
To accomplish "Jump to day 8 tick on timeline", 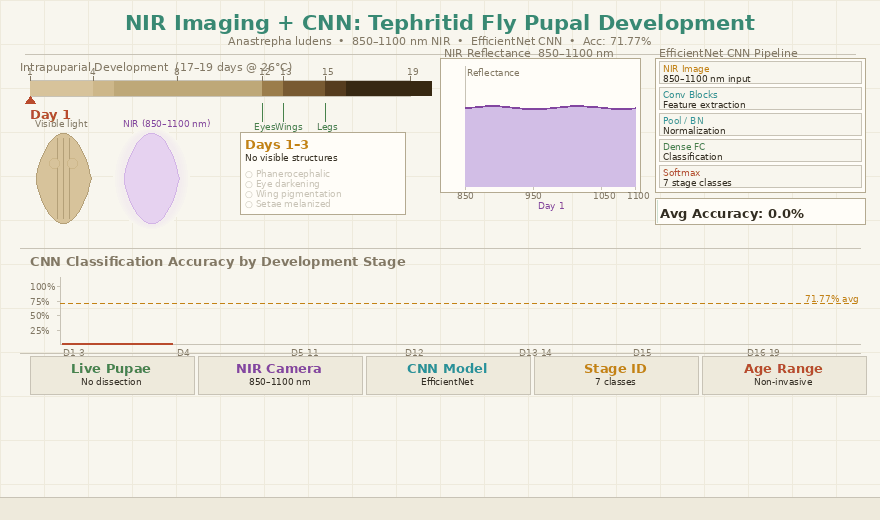I will coord(177,72).
